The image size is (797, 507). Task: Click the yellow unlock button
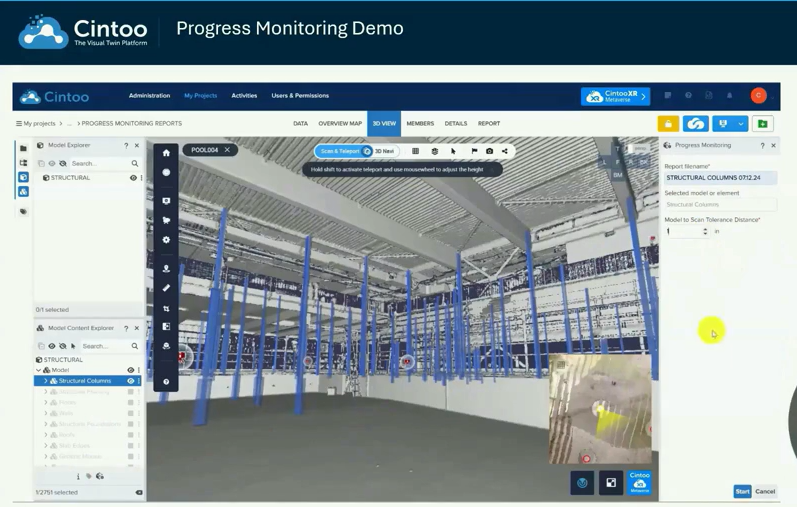pyautogui.click(x=668, y=124)
